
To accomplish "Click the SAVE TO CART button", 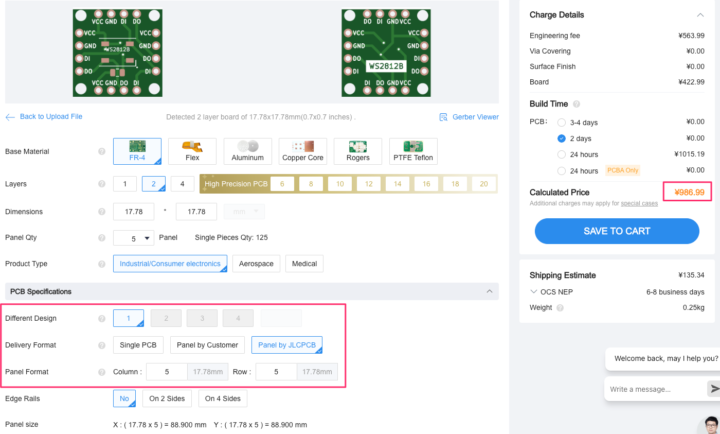I will click(x=616, y=231).
